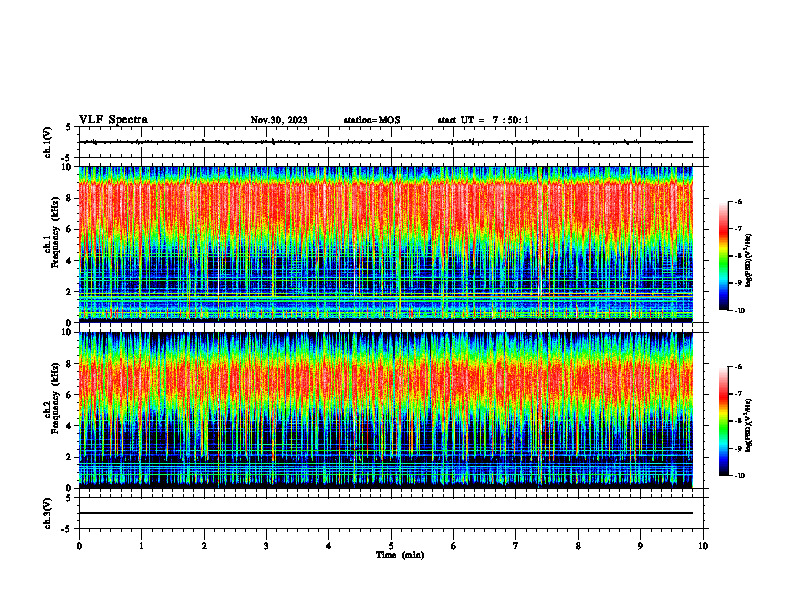
Task: Click the "VLF Spectra" plot title
Action: 113,120
